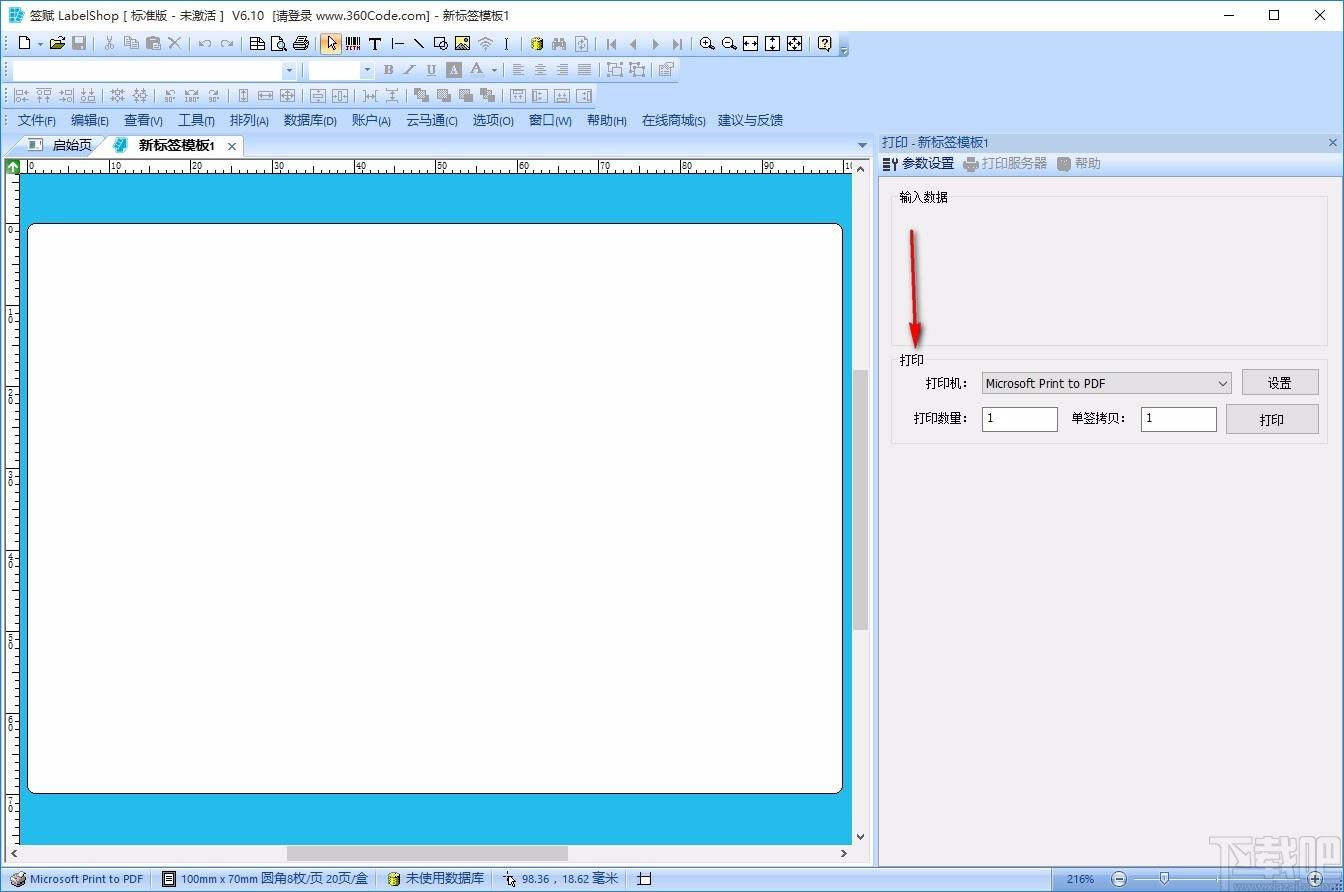Click the 打印数量 input field
This screenshot has width=1344, height=892.
1019,419
